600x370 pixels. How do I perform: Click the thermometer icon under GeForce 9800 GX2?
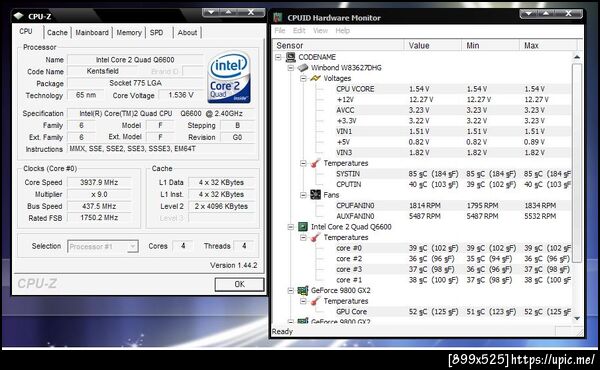(315, 301)
